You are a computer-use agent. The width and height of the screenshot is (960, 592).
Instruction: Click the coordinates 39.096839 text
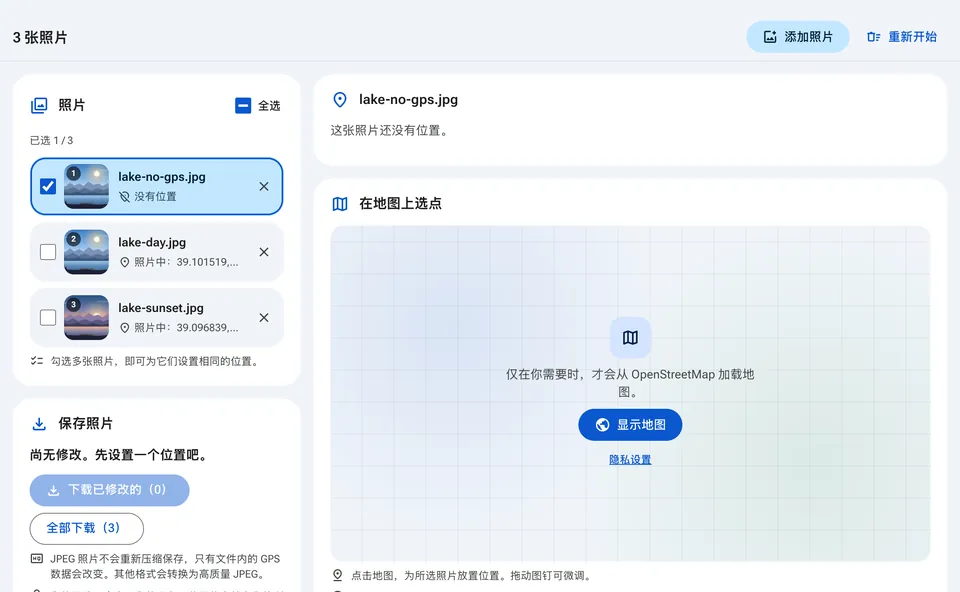208,328
